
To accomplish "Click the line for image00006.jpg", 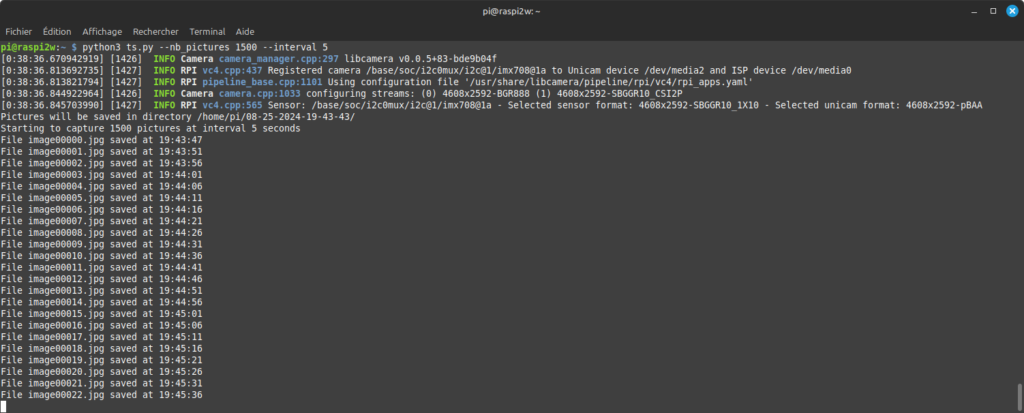I will click(x=101, y=209).
